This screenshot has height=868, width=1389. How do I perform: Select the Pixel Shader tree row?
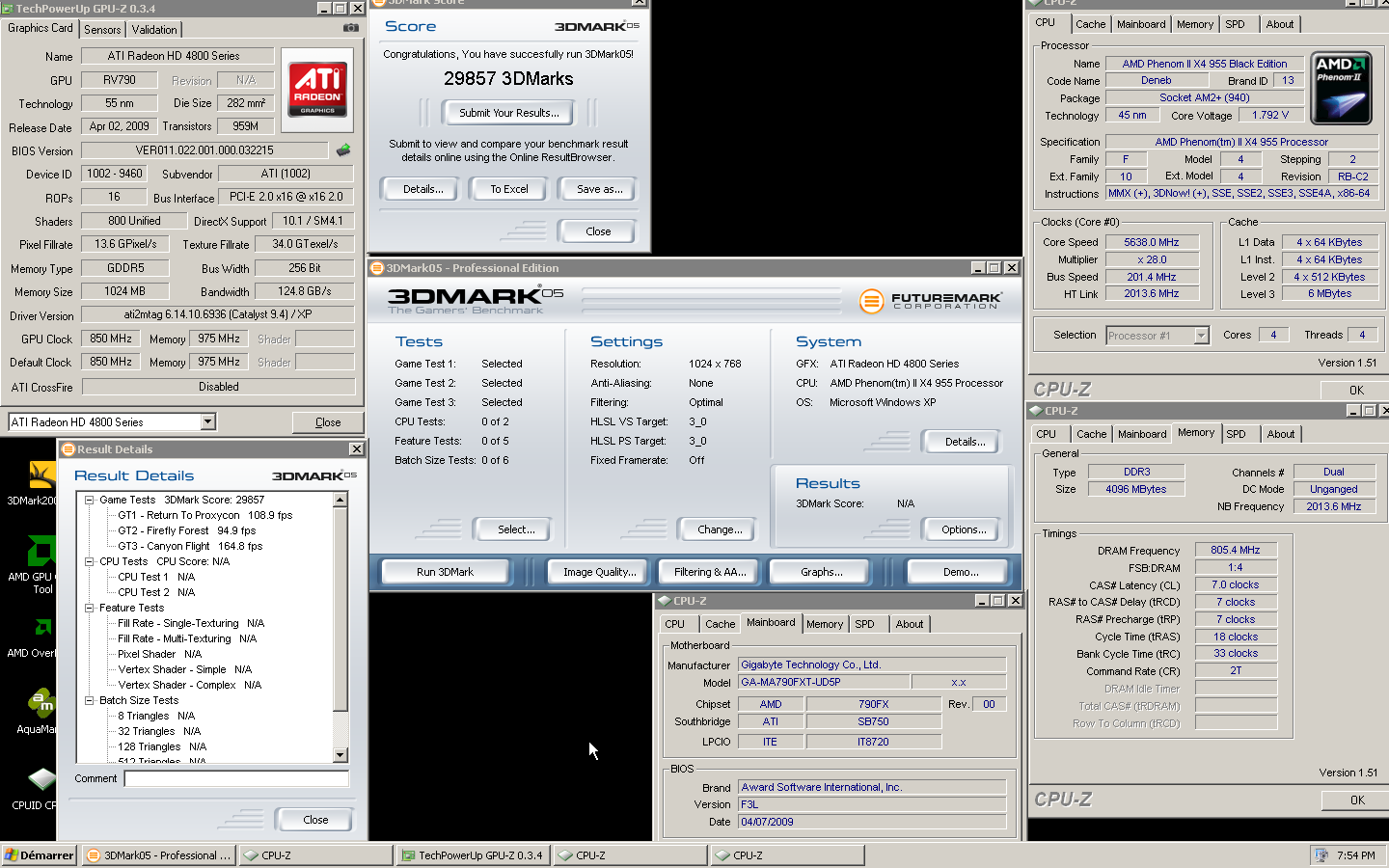(x=159, y=654)
